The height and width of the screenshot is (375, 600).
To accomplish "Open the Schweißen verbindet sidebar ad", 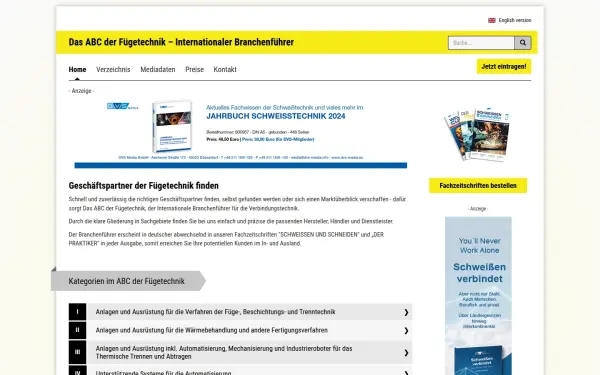I will click(478, 296).
